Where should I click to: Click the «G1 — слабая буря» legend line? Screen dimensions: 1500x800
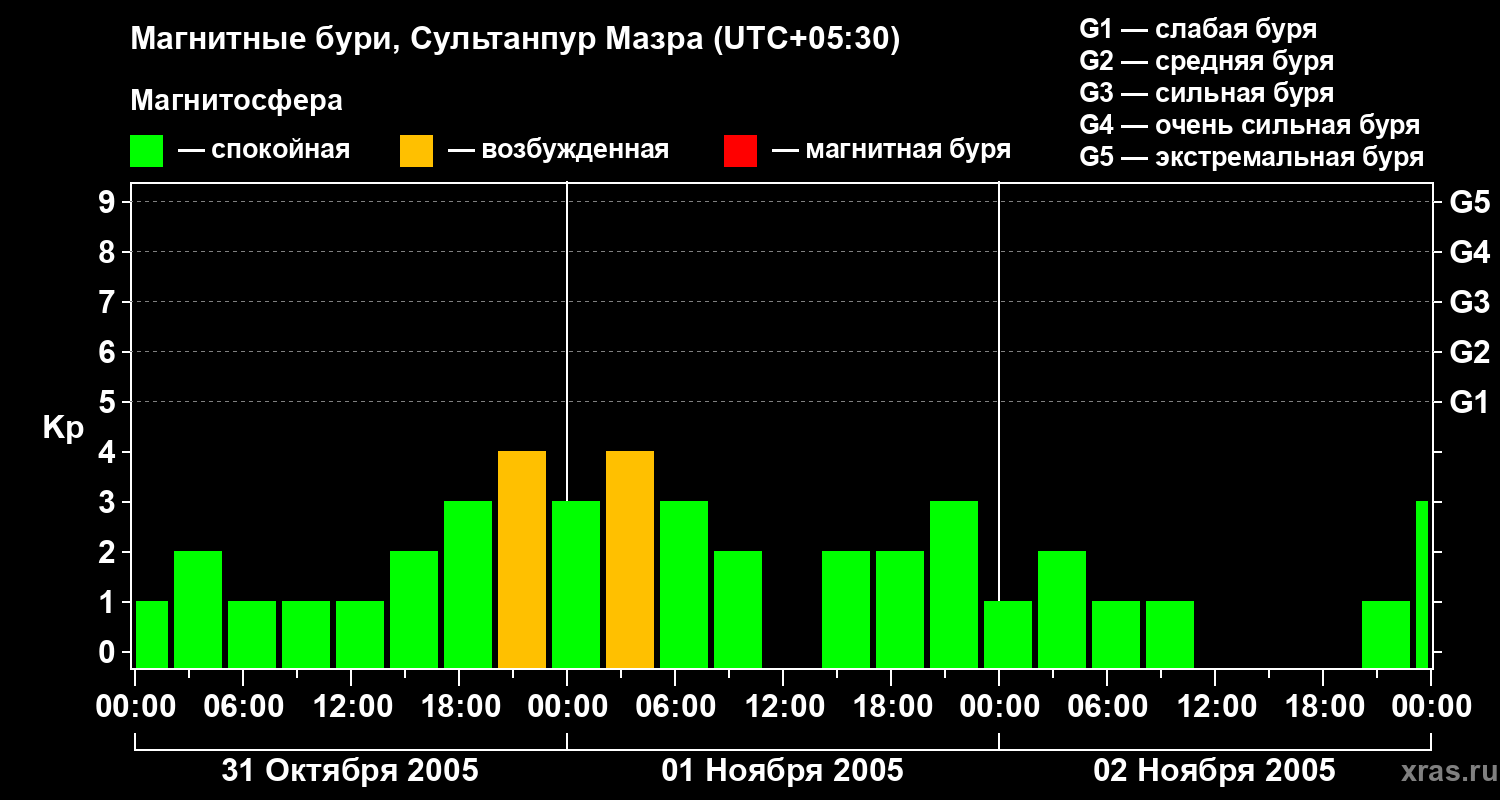[x=1198, y=28]
